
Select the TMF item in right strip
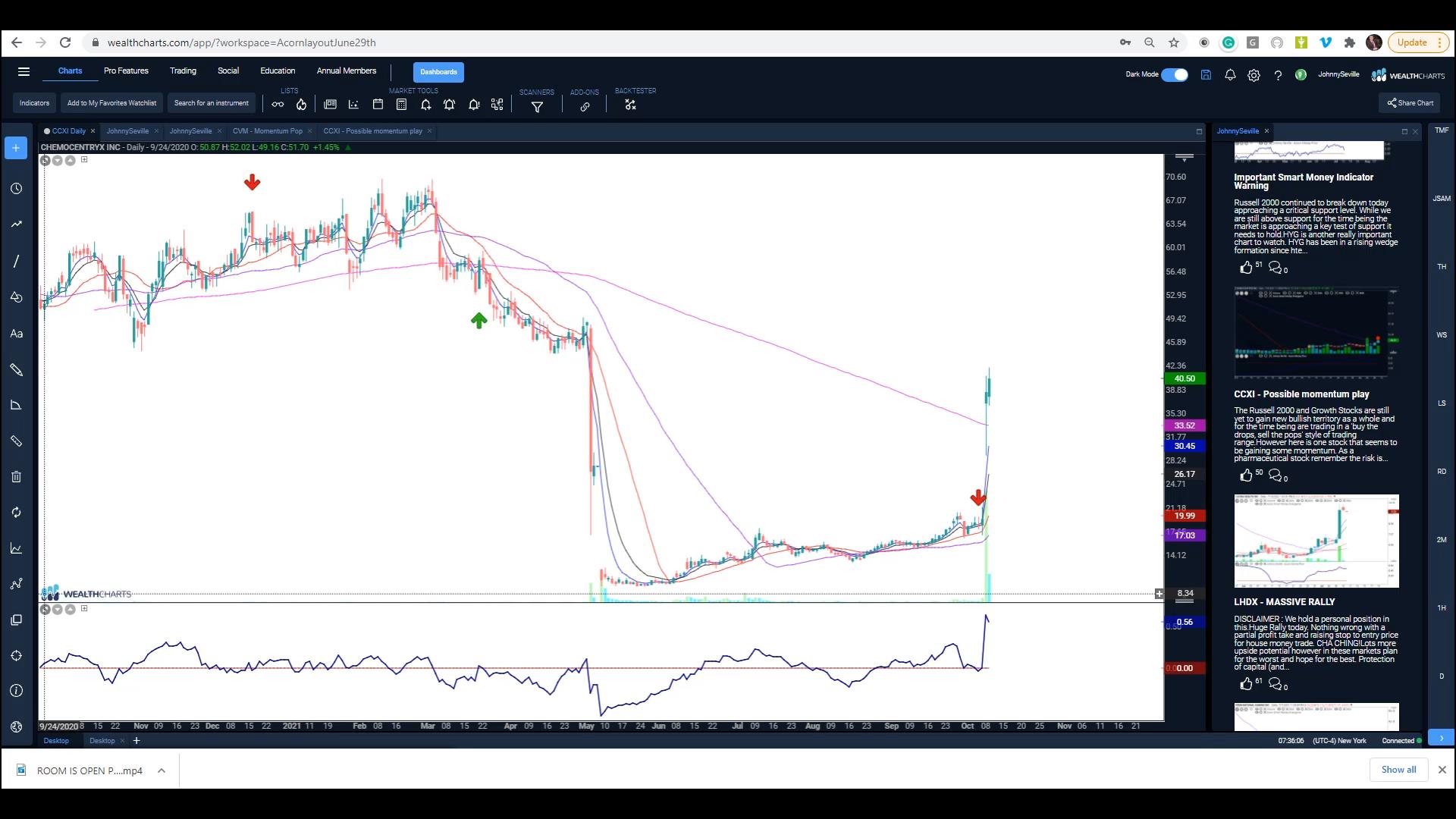(x=1442, y=130)
